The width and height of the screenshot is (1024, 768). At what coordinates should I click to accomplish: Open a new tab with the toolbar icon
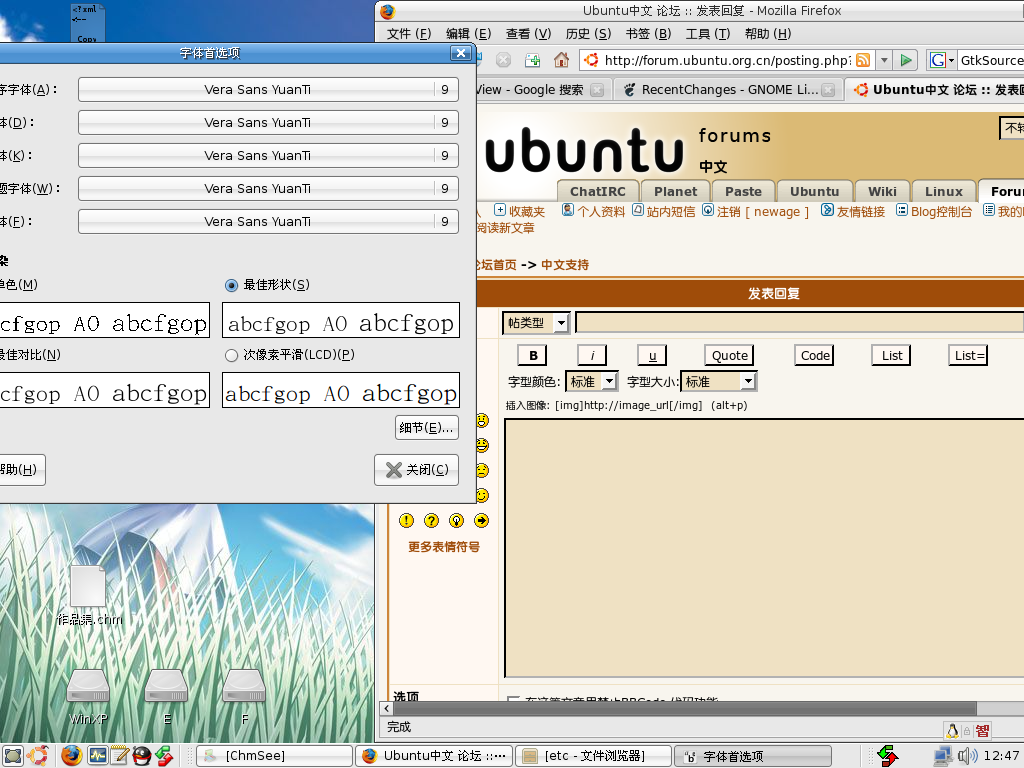(532, 60)
